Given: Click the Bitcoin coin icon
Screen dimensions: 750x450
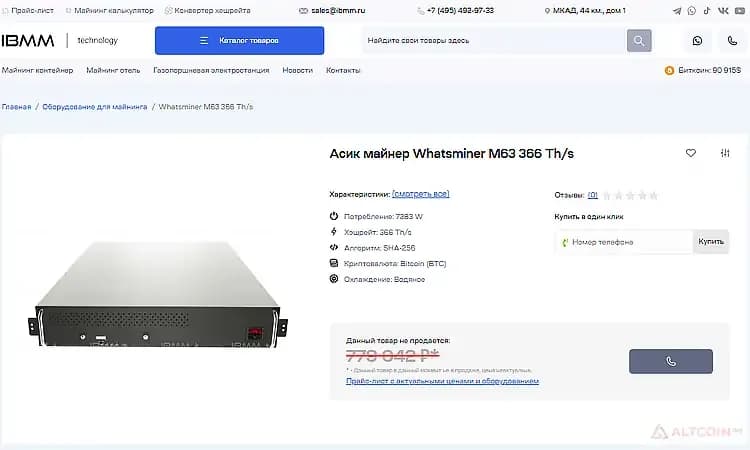Looking at the screenshot, I should click(669, 70).
